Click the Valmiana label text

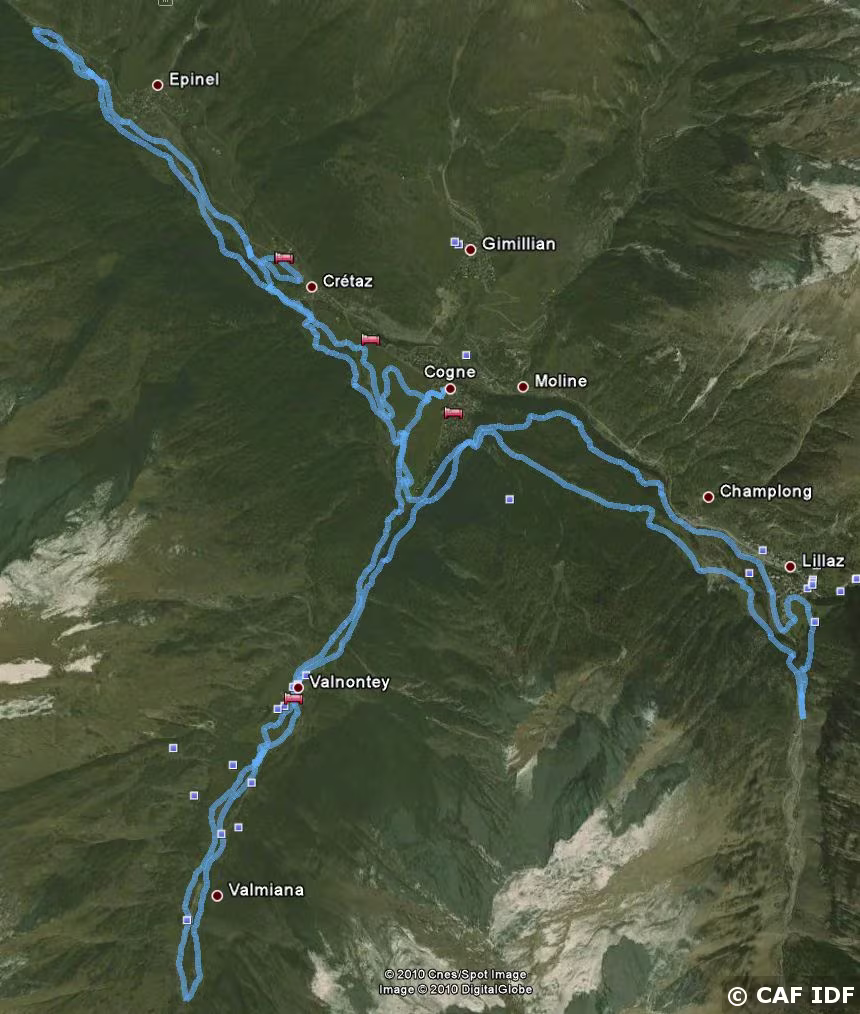pyautogui.click(x=266, y=890)
